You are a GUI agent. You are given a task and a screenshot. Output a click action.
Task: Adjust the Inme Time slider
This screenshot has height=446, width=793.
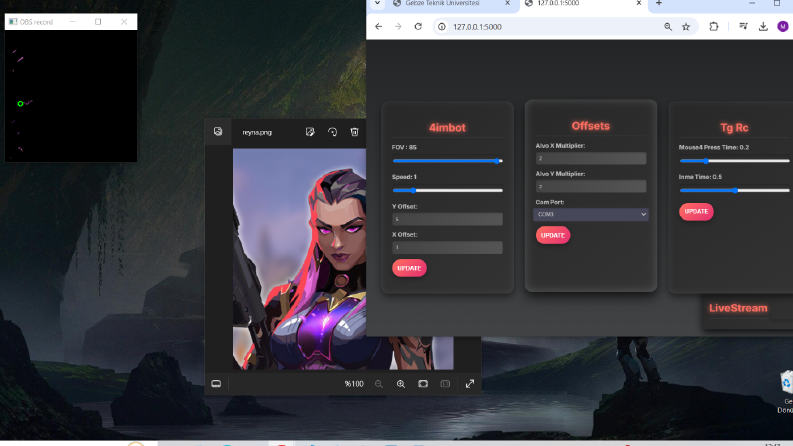tap(734, 190)
